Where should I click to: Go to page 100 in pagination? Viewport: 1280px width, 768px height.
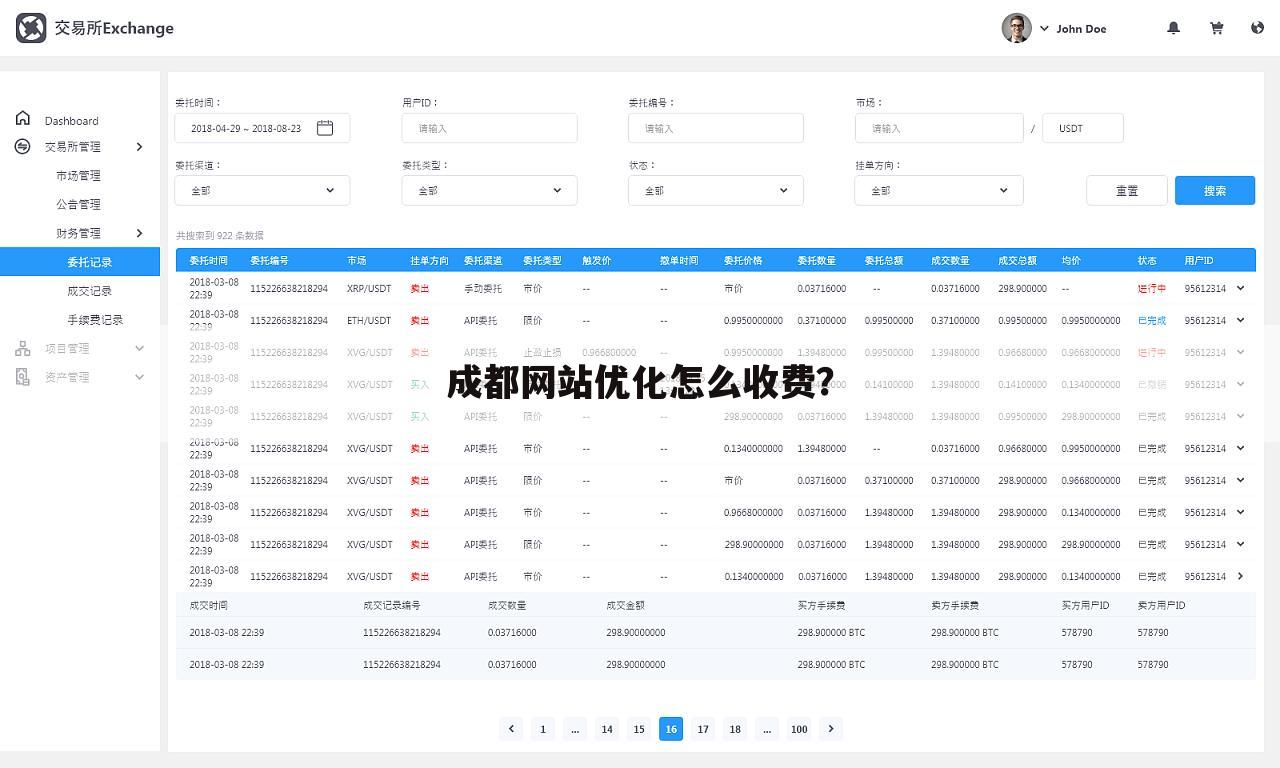pos(799,729)
